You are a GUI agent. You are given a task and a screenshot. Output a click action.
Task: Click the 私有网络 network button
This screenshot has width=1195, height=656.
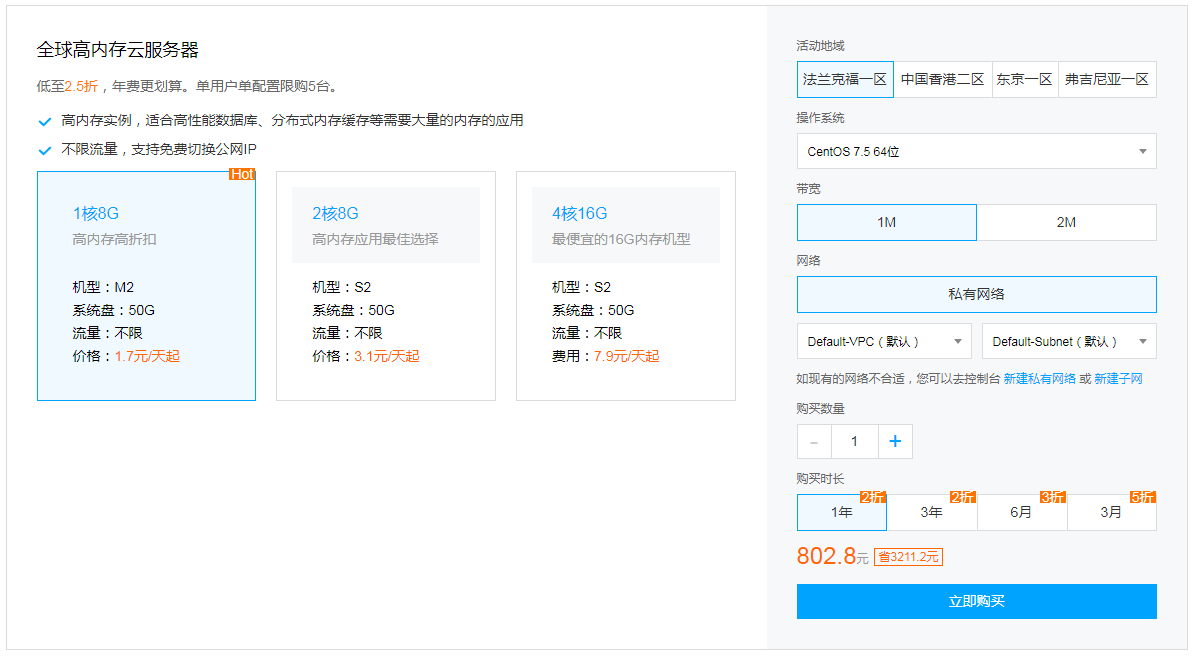[x=976, y=294]
